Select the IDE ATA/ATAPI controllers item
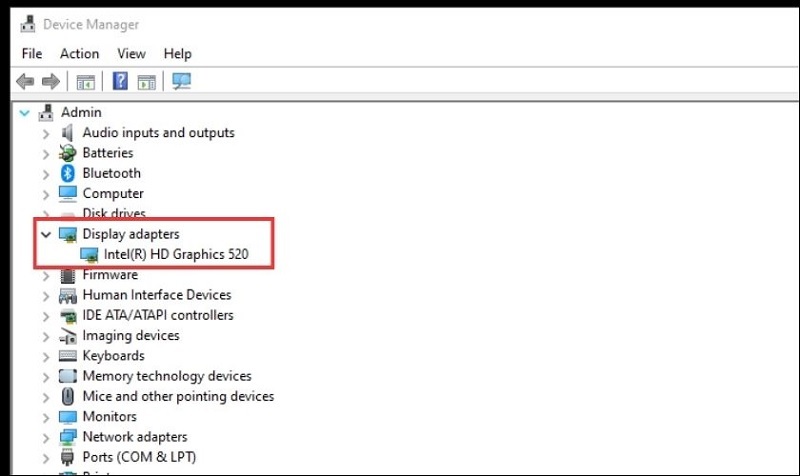The height and width of the screenshot is (476, 800). [158, 315]
